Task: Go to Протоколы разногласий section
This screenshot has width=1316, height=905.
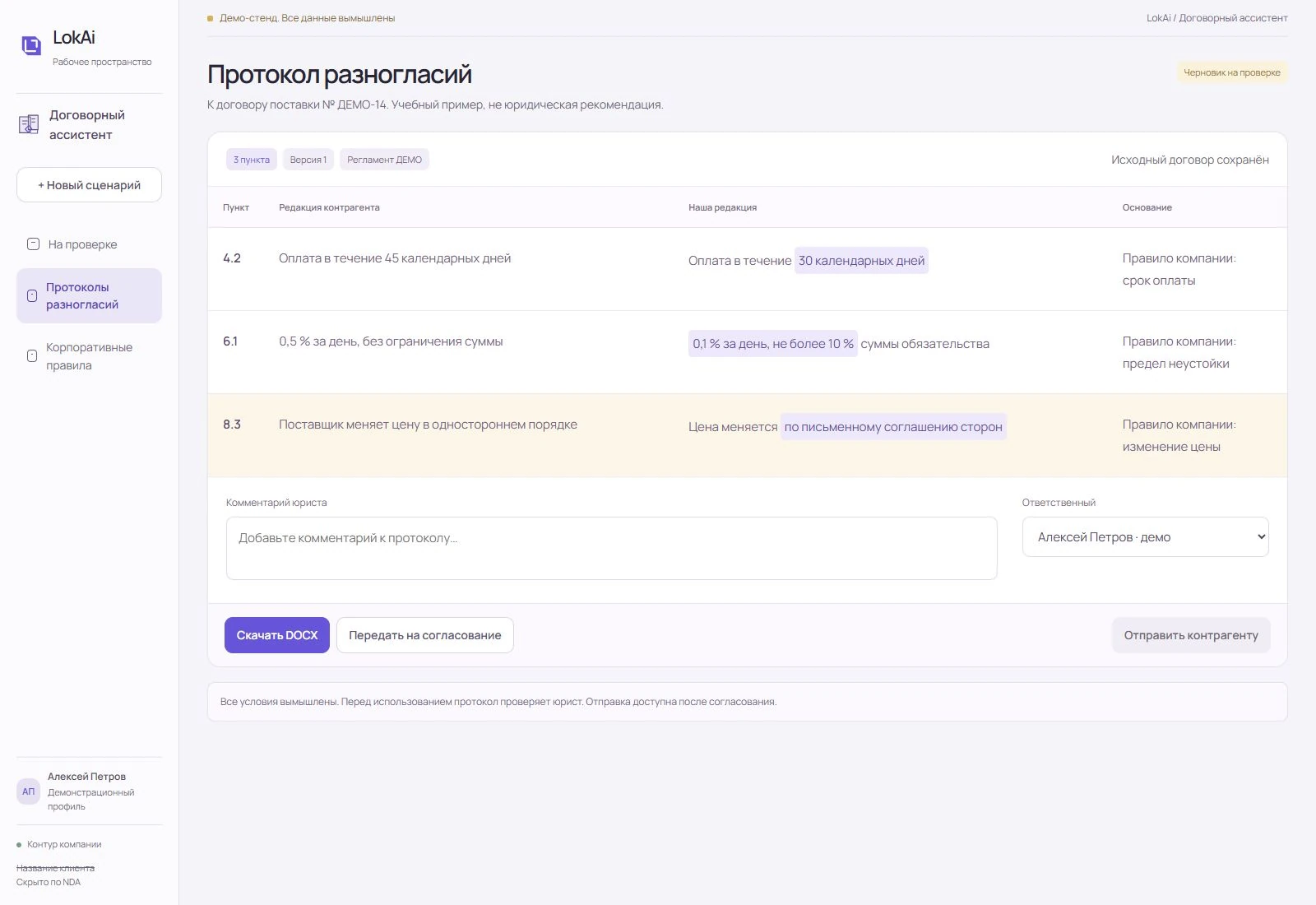Action: coord(89,295)
